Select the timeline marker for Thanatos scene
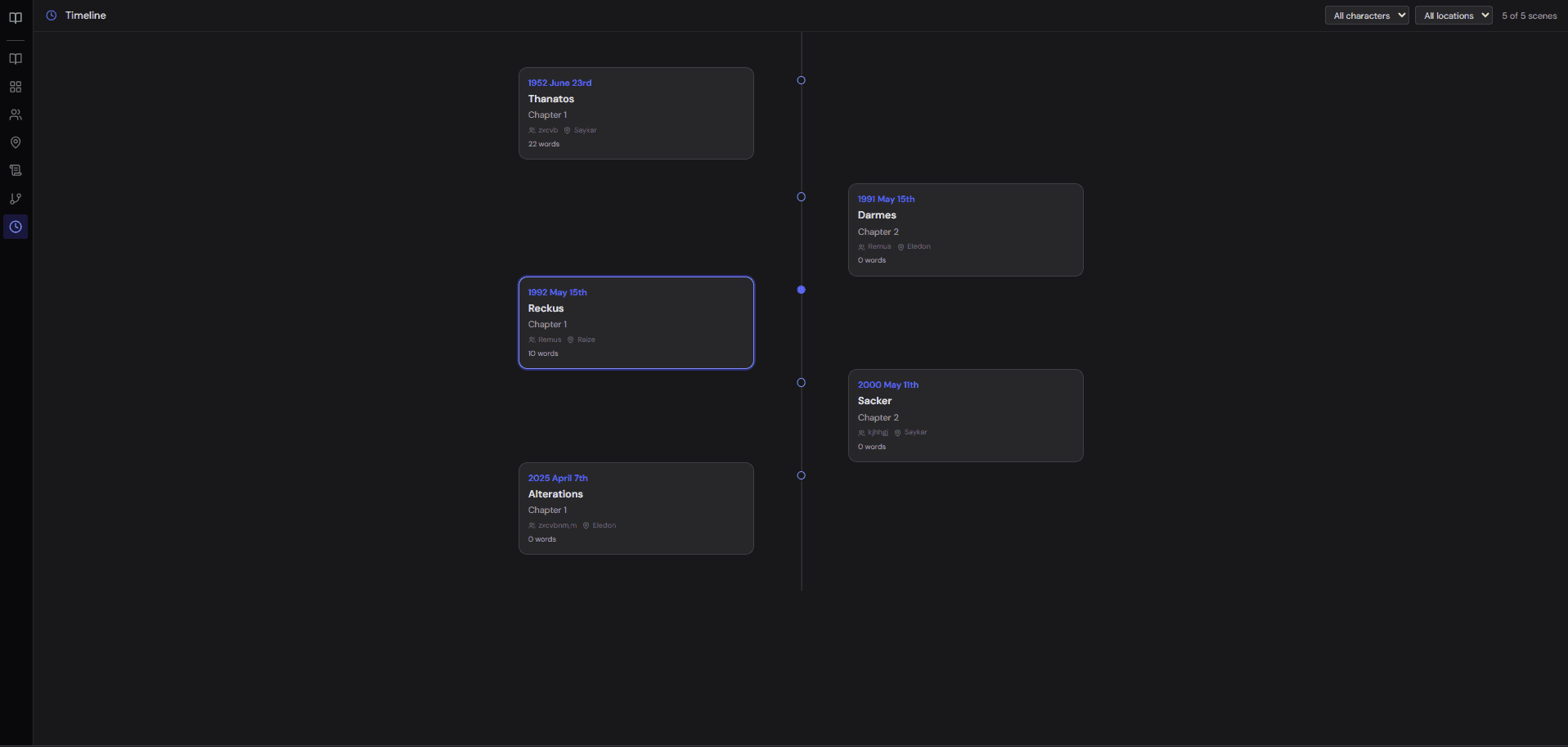This screenshot has height=747, width=1568. pyautogui.click(x=802, y=80)
